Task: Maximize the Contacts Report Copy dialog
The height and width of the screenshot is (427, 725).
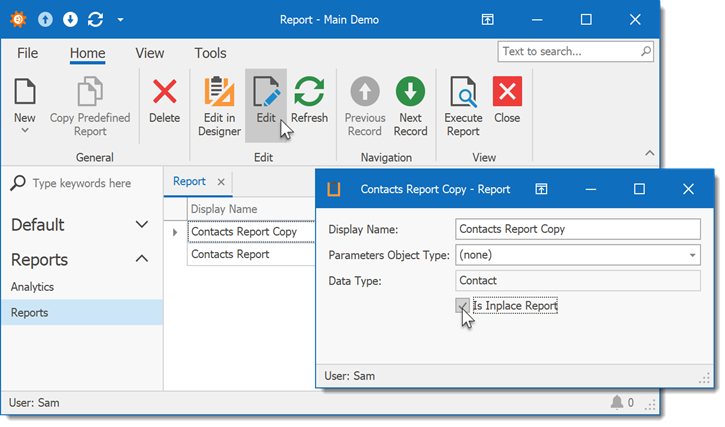Action: coord(639,189)
